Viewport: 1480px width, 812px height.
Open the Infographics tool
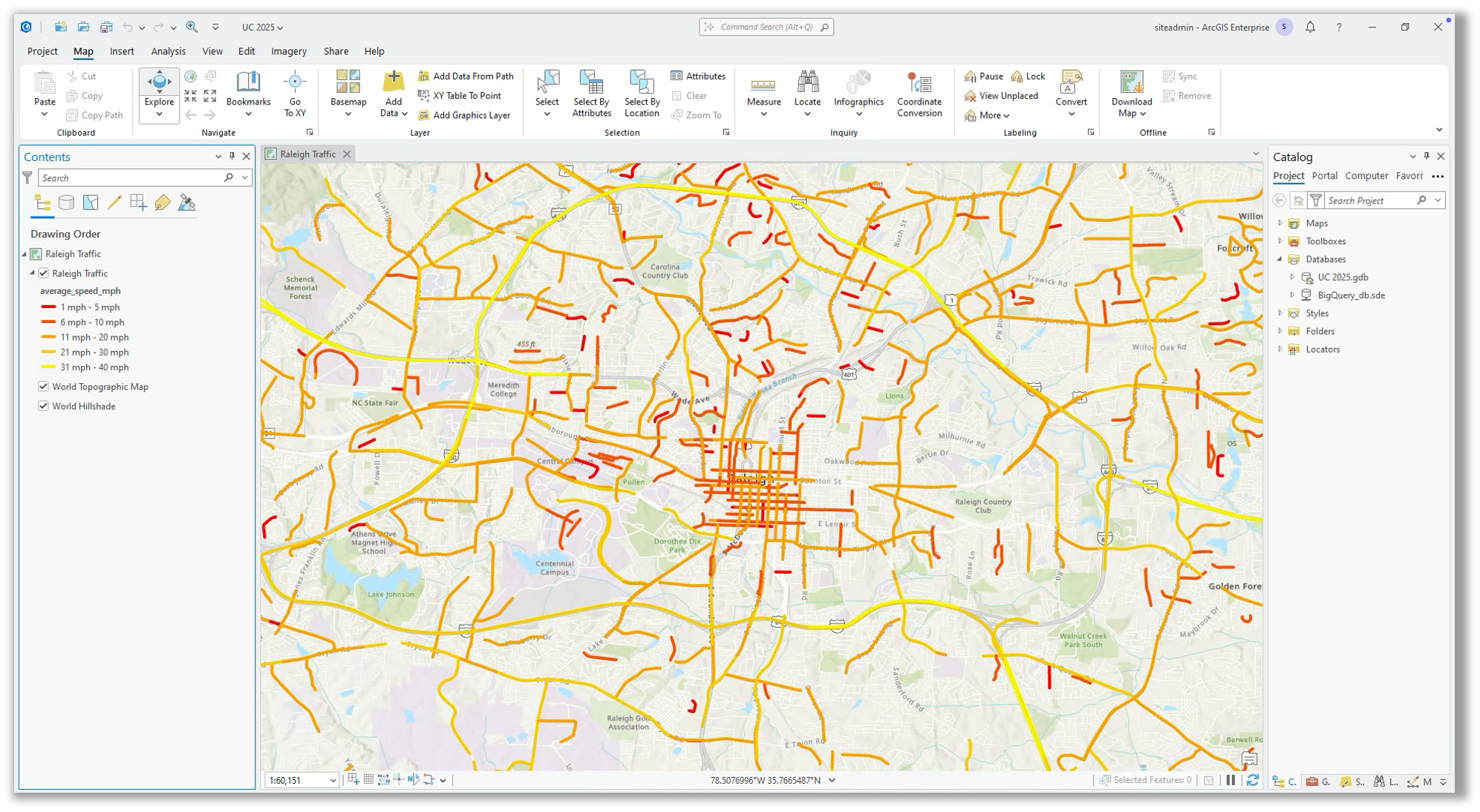(858, 88)
